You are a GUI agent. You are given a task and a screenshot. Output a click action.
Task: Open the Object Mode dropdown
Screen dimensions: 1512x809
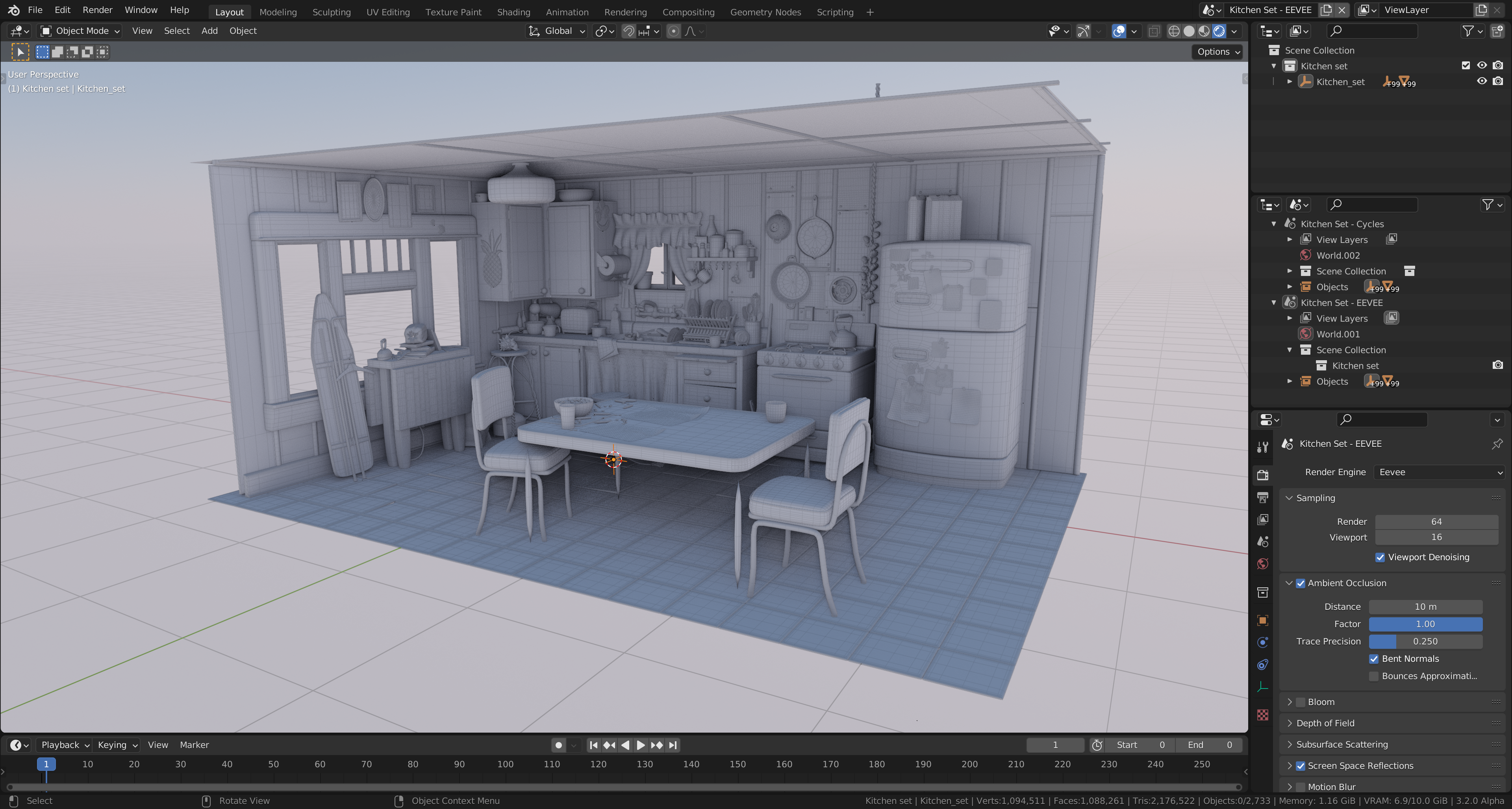pos(80,31)
